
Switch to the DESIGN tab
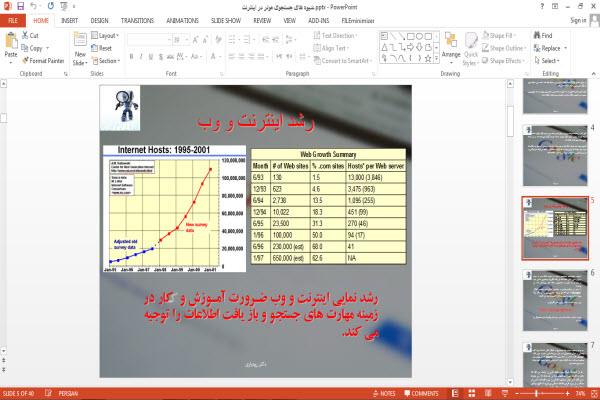(99, 21)
